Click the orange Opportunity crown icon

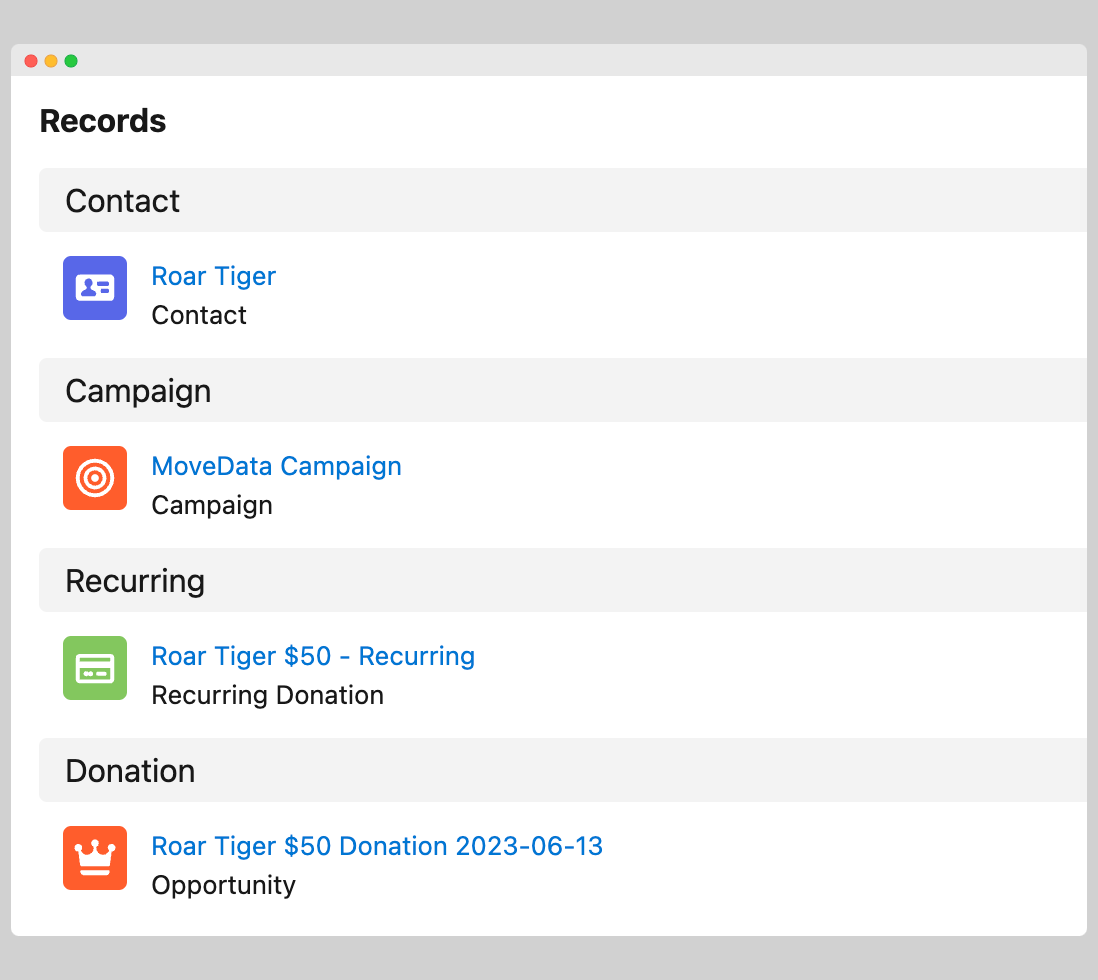click(x=95, y=858)
